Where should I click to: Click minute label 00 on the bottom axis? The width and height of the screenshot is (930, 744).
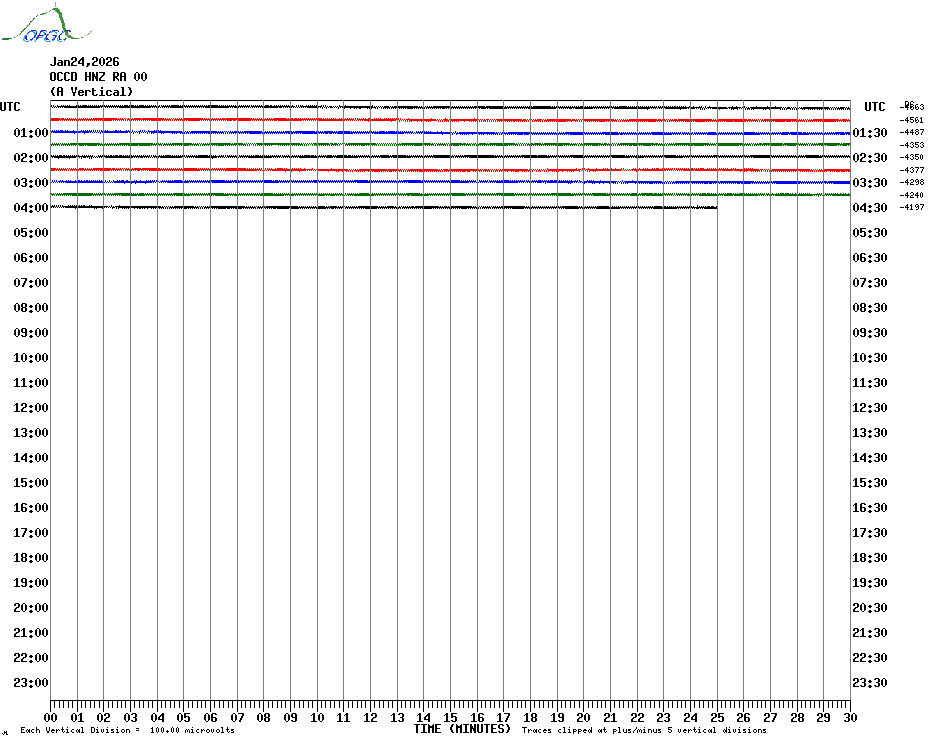pyautogui.click(x=50, y=717)
